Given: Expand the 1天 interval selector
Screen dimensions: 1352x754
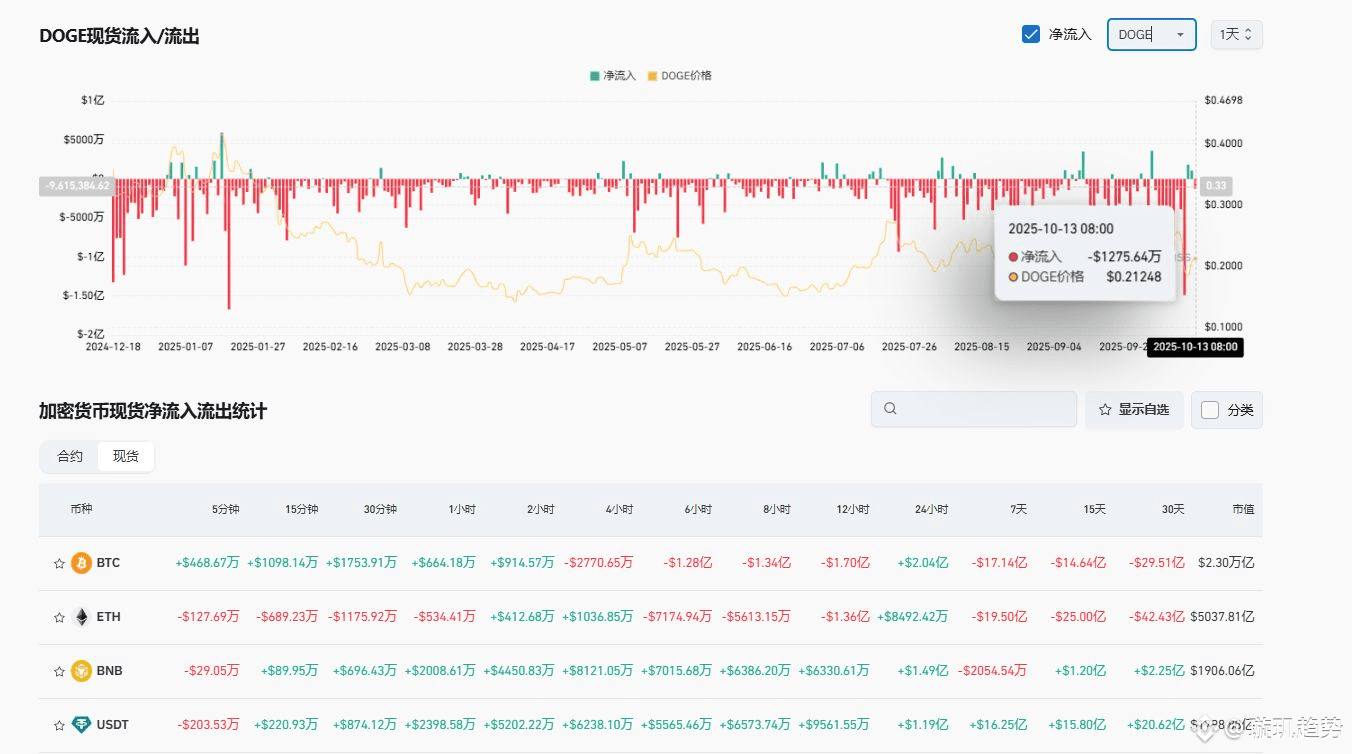Looking at the screenshot, I should (1236, 34).
